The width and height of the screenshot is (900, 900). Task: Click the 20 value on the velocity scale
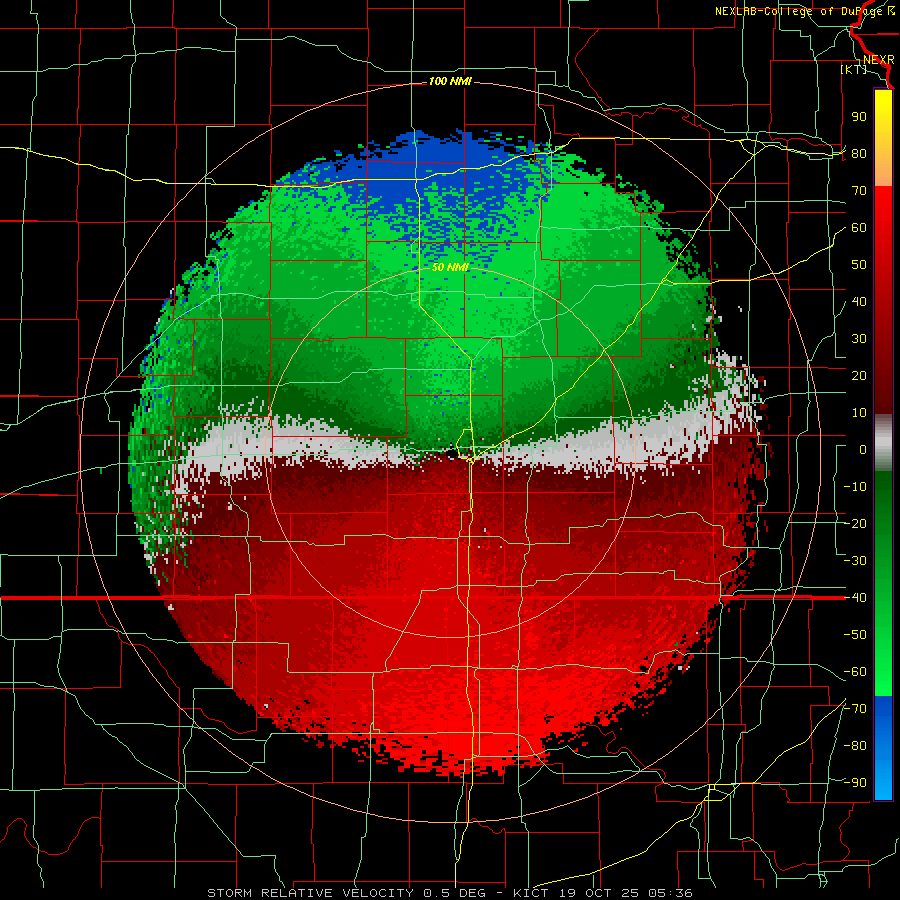coord(859,375)
